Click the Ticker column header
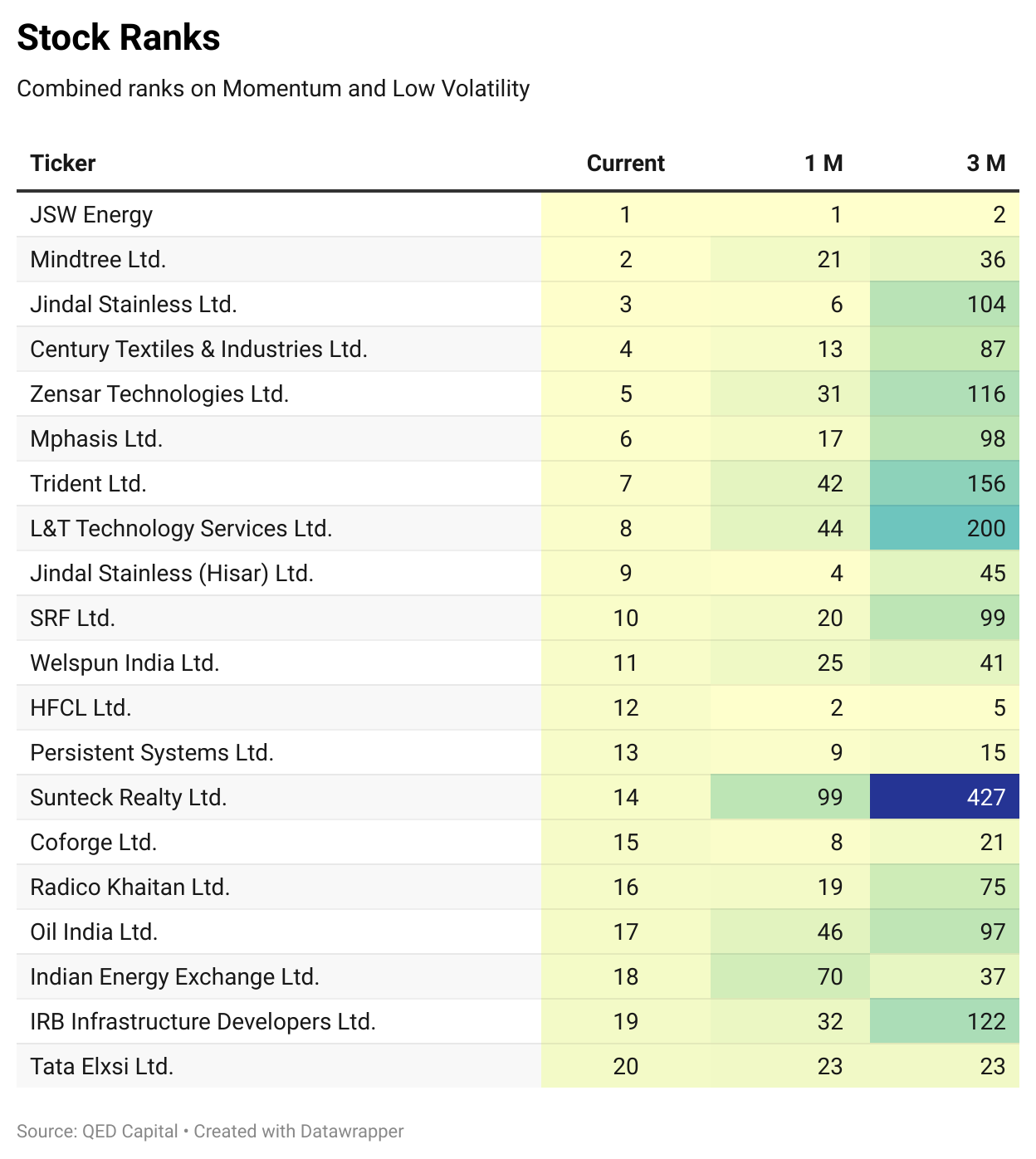Image resolution: width=1036 pixels, height=1159 pixels. pos(63,163)
